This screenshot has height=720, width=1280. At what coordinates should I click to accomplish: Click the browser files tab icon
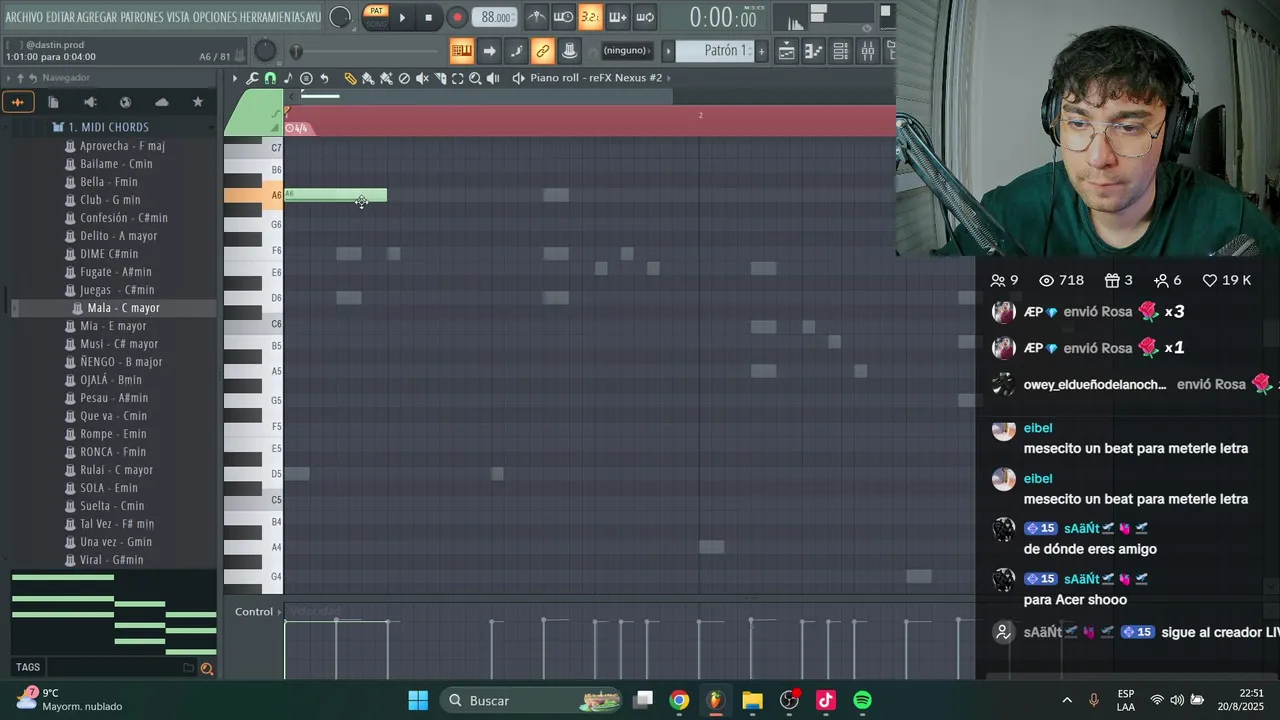click(x=53, y=102)
